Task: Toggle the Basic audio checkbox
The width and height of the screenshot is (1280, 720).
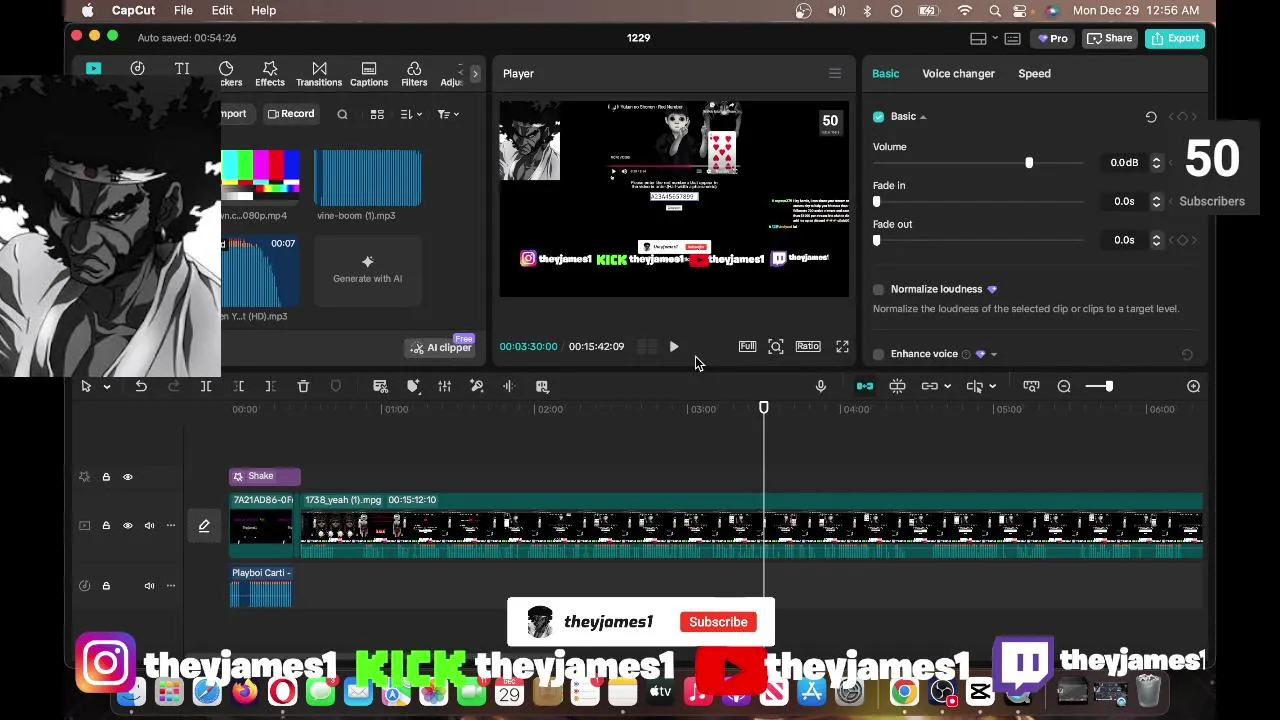Action: tap(879, 117)
